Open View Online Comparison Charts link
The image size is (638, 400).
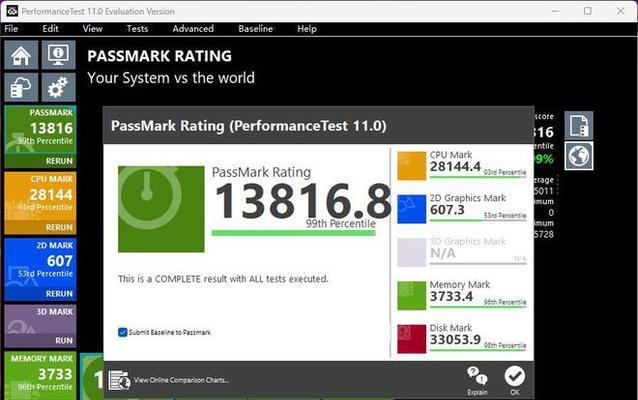click(181, 380)
